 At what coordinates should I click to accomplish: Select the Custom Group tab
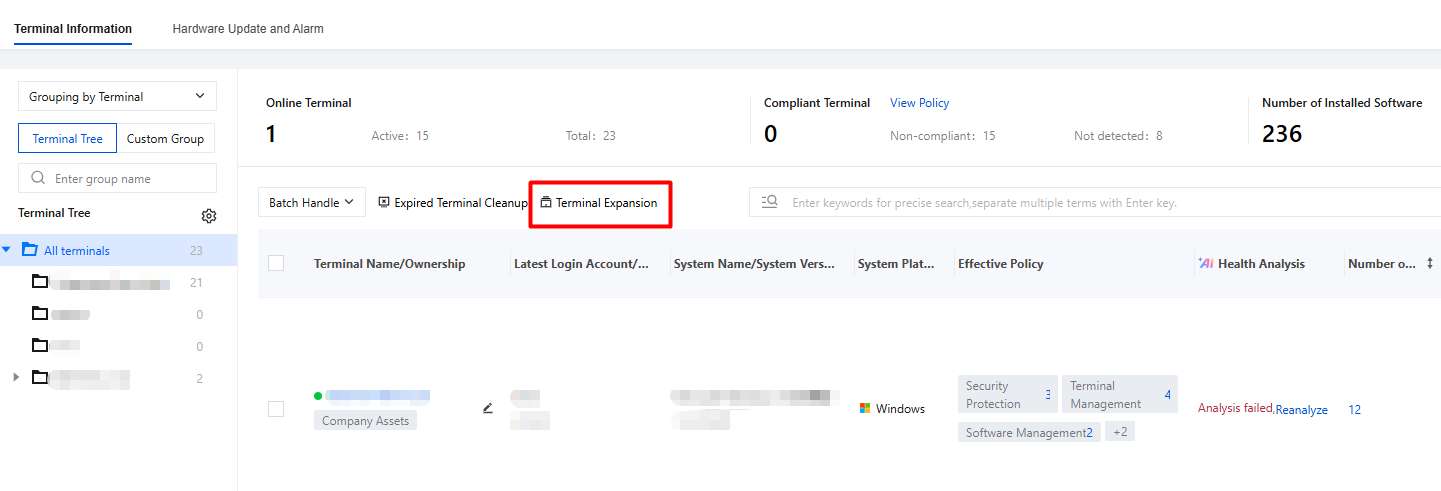click(x=165, y=139)
